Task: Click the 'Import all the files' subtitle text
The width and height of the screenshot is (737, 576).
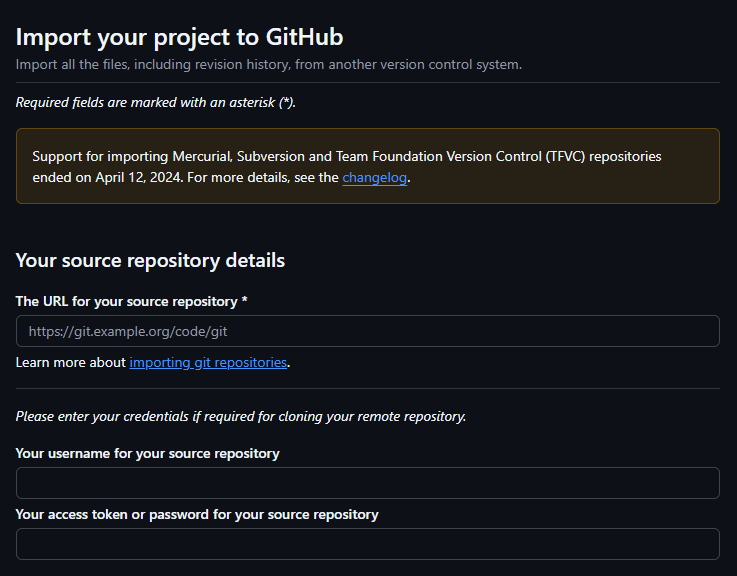Action: tap(269, 64)
